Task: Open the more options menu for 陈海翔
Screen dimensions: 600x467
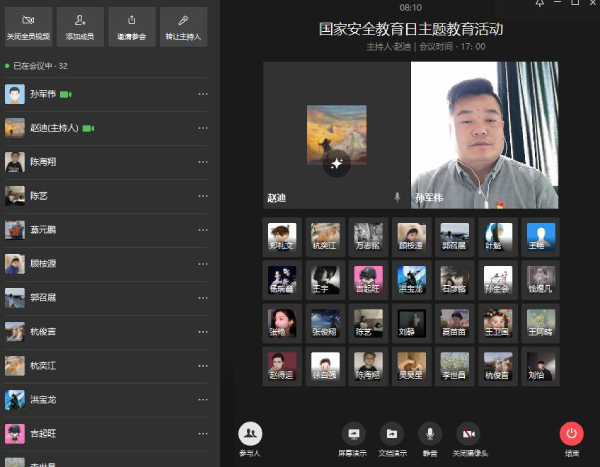Action: click(x=203, y=163)
